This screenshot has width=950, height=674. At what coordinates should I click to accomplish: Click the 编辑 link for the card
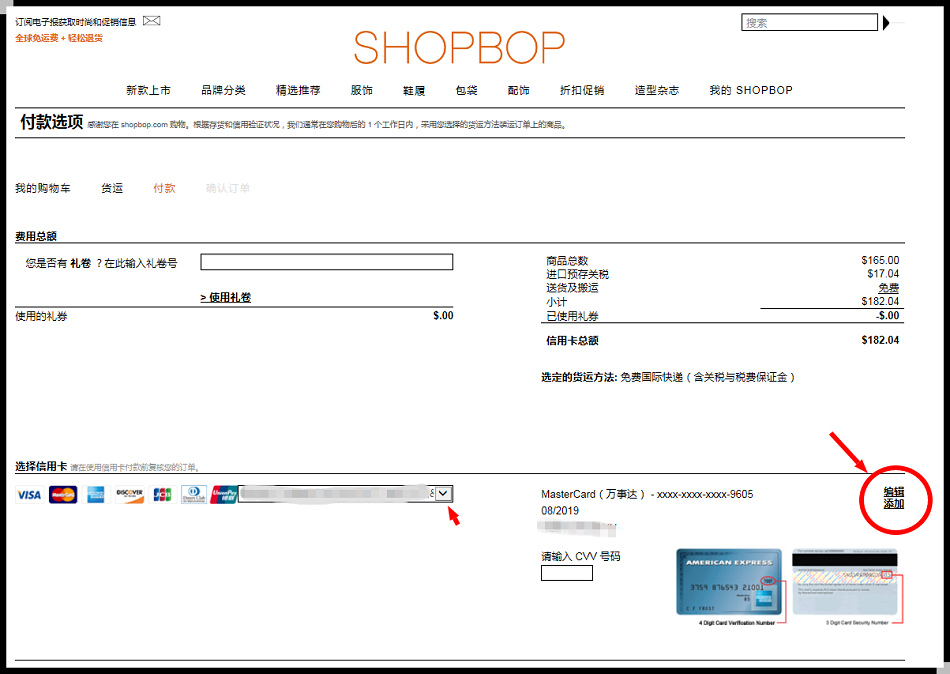[894, 492]
